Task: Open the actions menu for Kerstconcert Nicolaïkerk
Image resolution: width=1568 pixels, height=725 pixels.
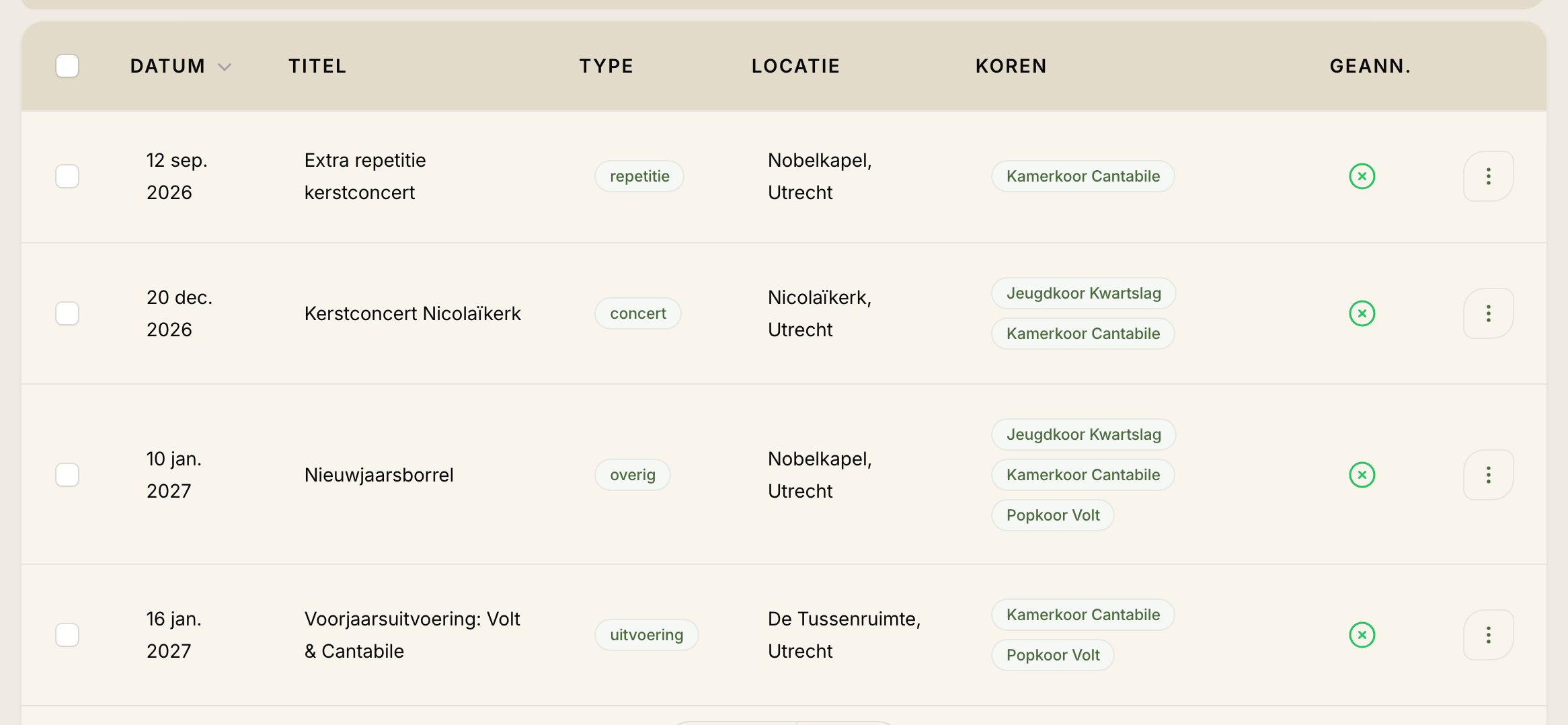Action: [1488, 313]
